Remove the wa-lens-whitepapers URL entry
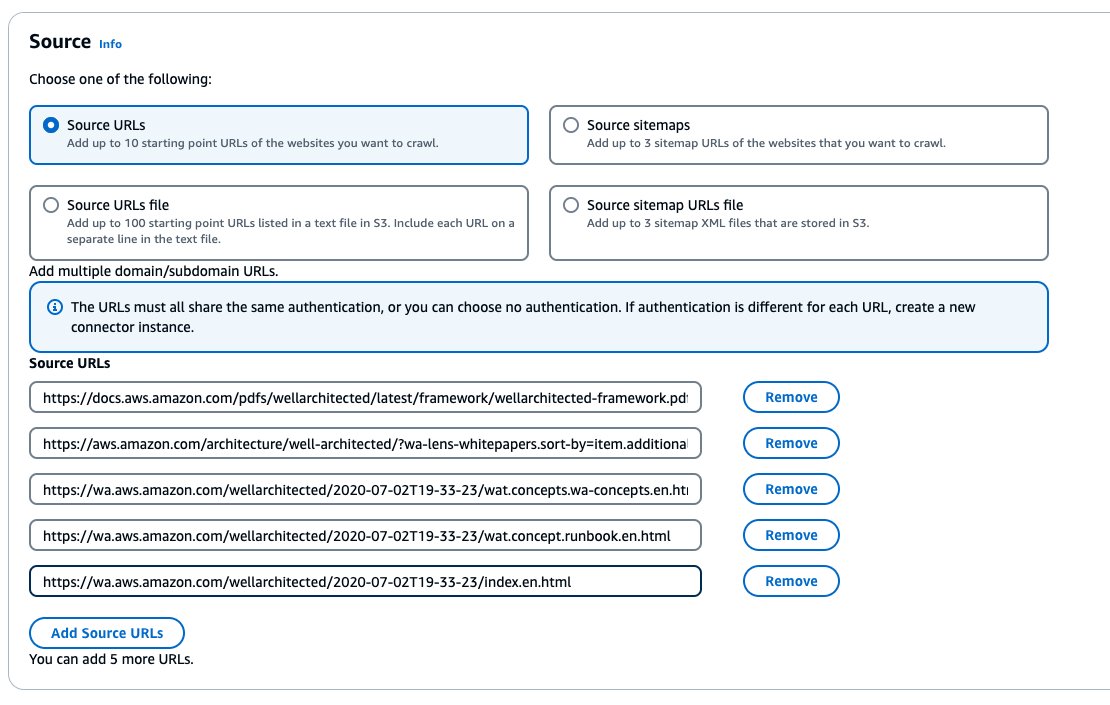This screenshot has height=705, width=1110. click(x=791, y=443)
